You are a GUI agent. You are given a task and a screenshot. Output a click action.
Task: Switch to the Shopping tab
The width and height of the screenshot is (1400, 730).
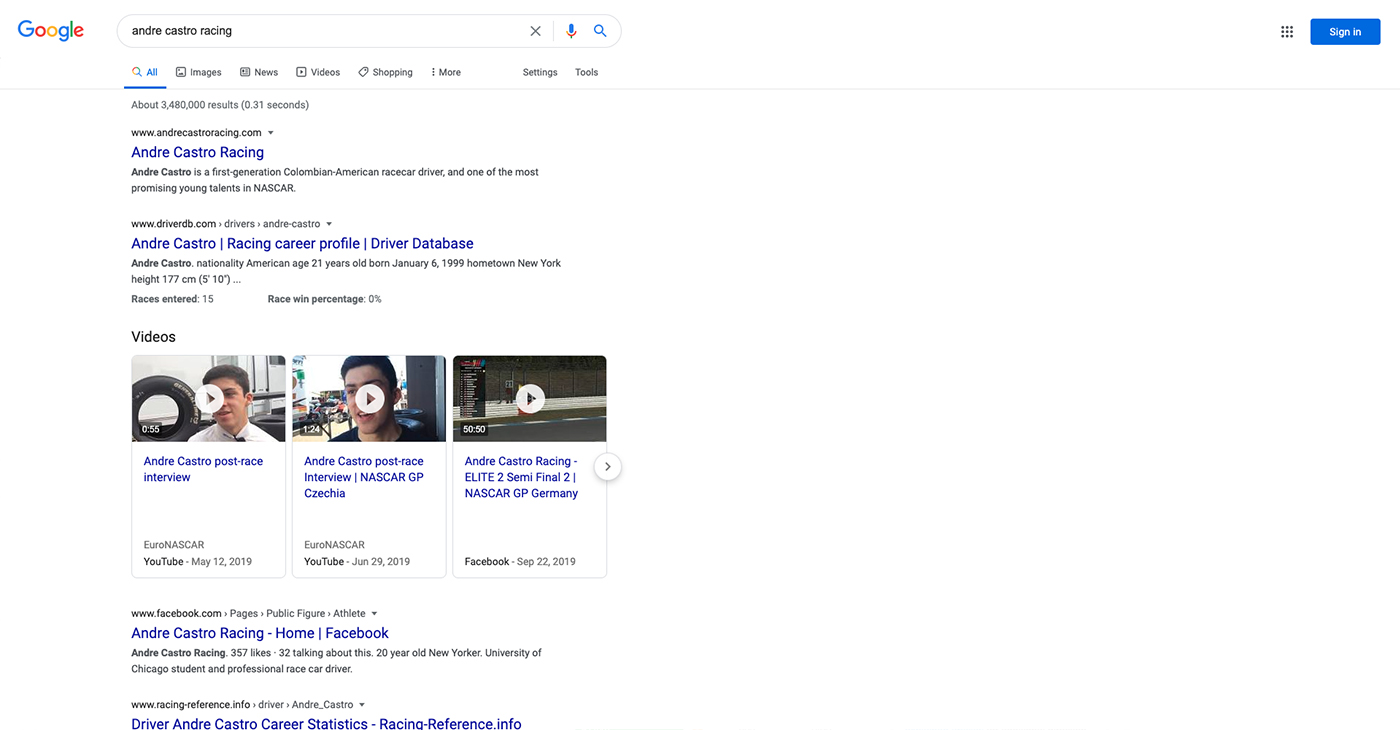386,72
